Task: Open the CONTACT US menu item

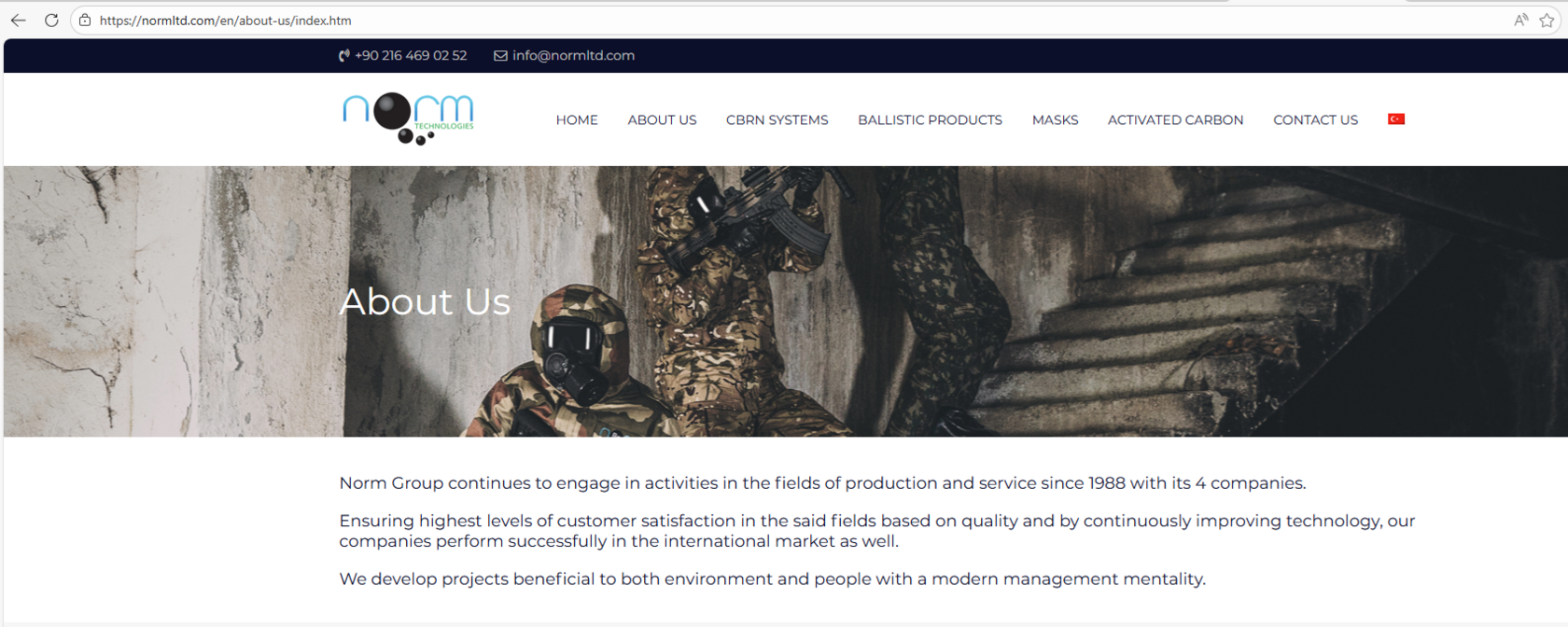Action: [x=1315, y=120]
